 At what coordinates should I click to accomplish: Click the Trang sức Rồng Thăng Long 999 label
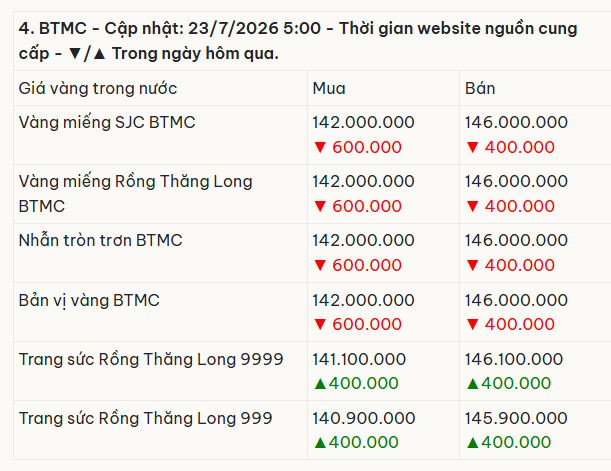point(145,418)
